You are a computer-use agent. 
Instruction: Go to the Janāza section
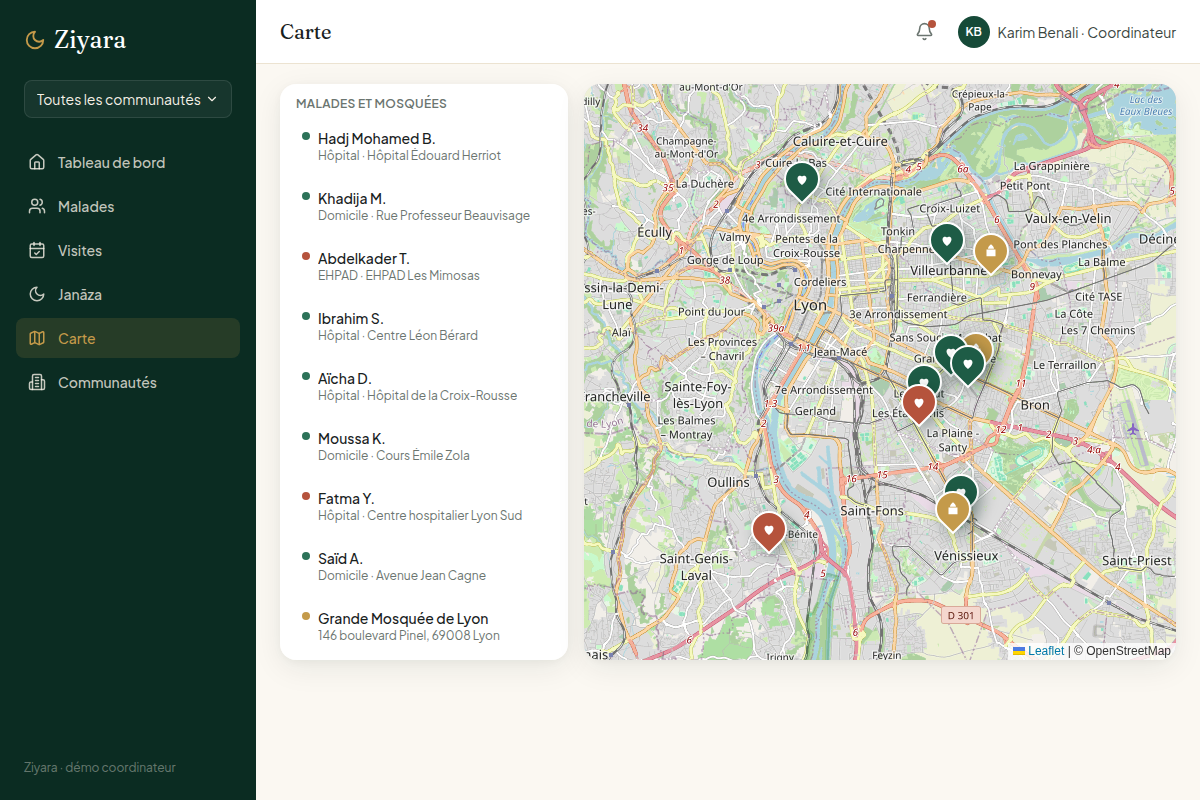click(x=128, y=294)
